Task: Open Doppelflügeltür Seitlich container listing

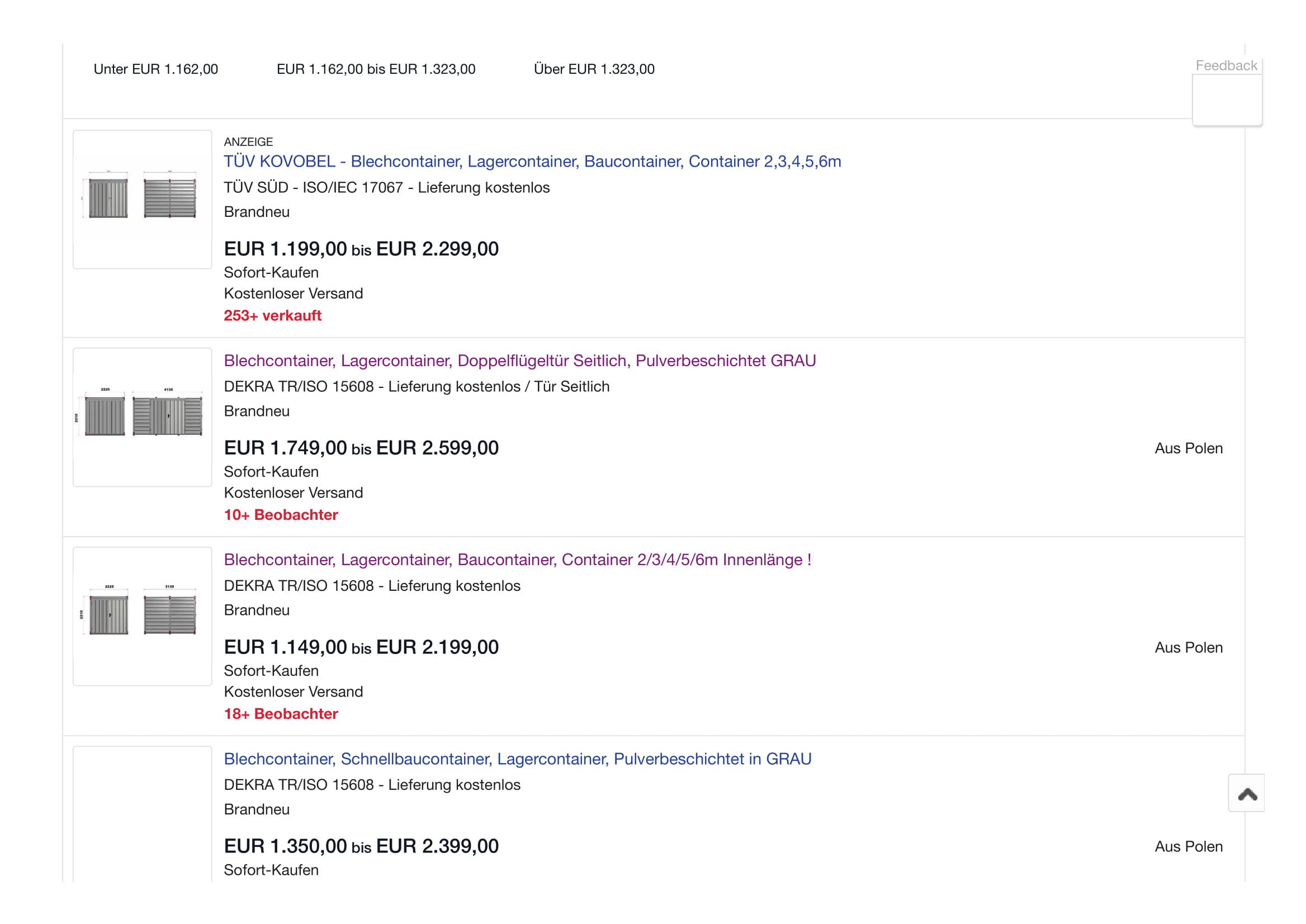Action: click(x=519, y=361)
